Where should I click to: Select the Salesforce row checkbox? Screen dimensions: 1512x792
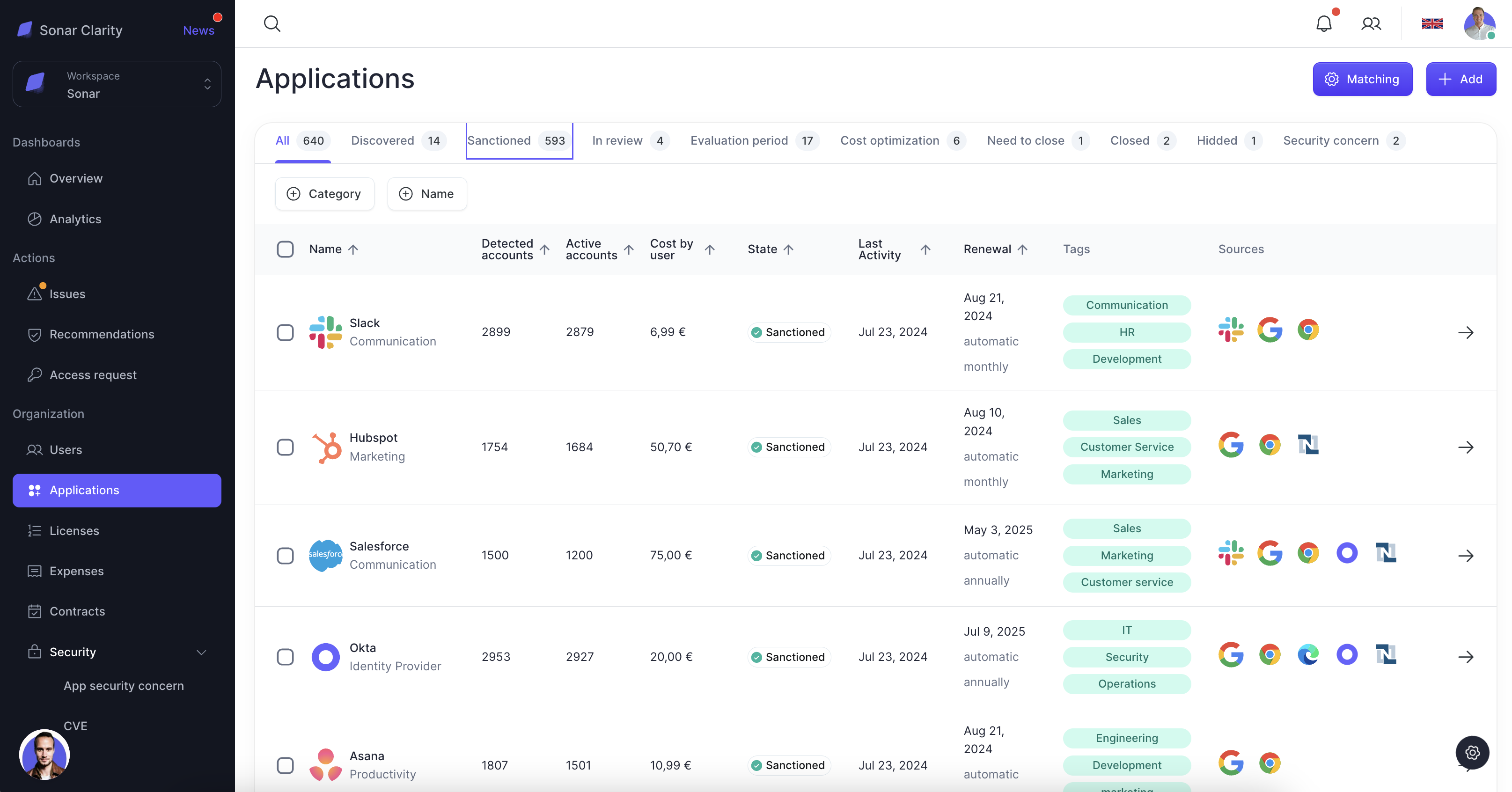pos(285,556)
